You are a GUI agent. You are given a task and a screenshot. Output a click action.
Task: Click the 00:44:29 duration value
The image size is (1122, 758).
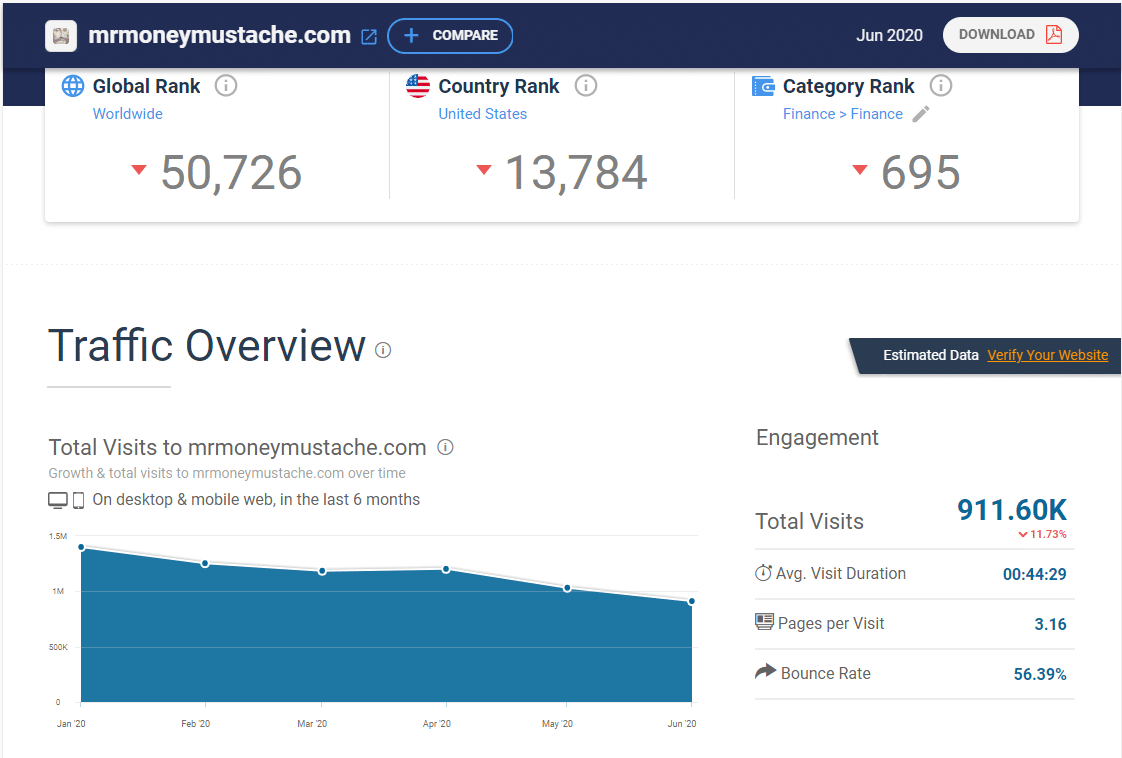click(x=1035, y=574)
